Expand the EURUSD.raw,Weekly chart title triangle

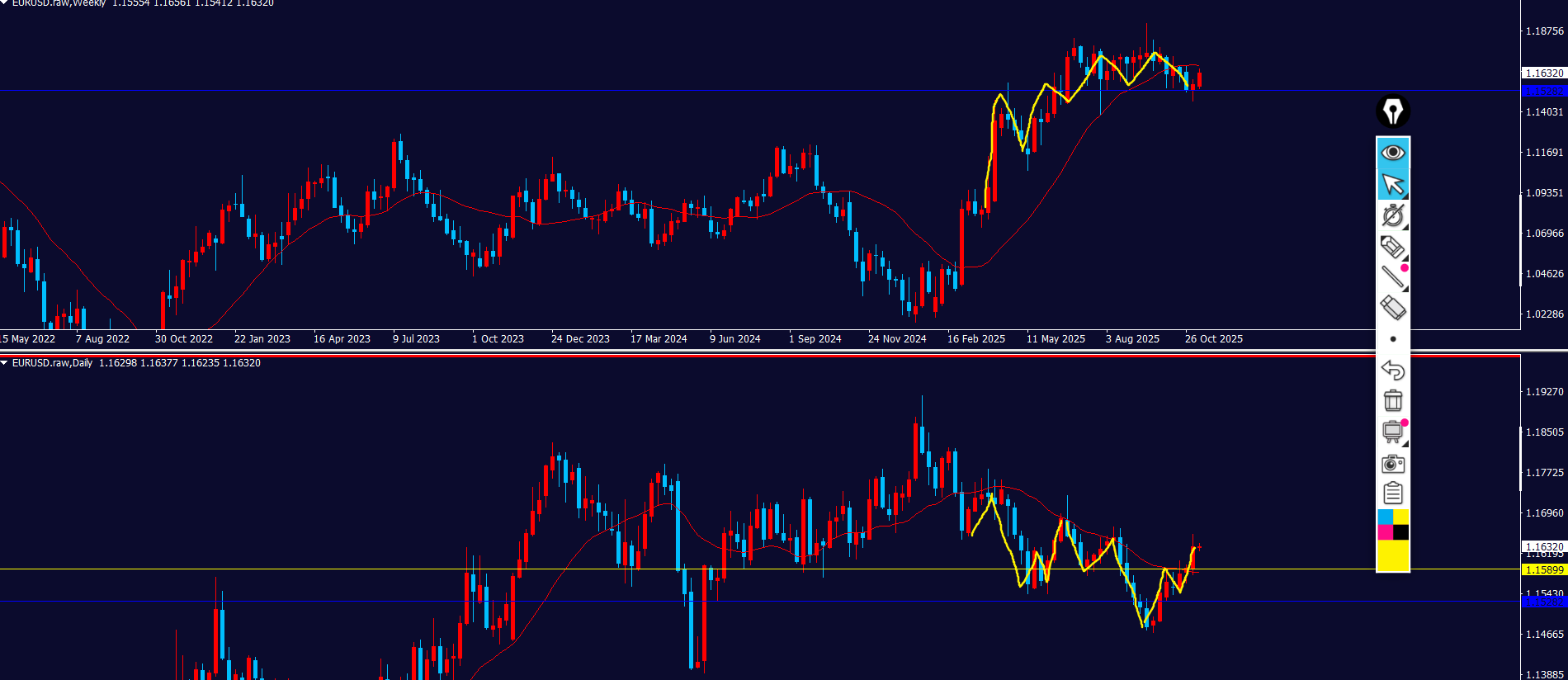[x=4, y=2]
